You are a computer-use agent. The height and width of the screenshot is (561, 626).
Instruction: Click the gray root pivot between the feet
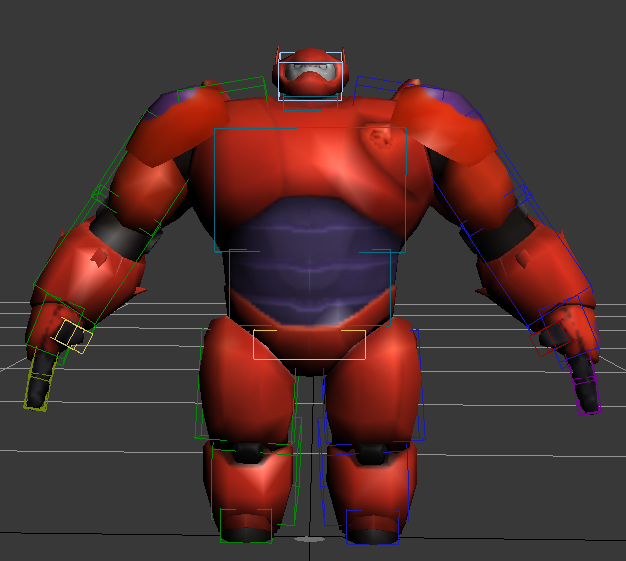pyautogui.click(x=312, y=540)
